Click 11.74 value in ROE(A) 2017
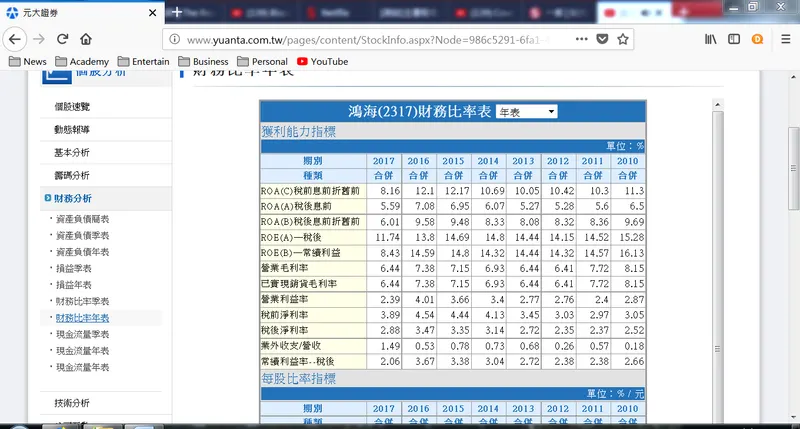This screenshot has height=429, width=800. tap(388, 237)
